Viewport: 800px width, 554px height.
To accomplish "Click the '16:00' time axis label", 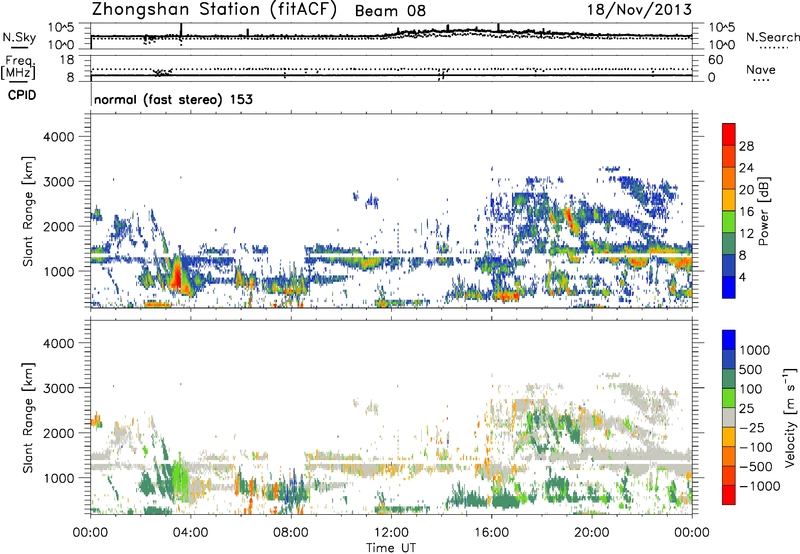I will (x=491, y=533).
